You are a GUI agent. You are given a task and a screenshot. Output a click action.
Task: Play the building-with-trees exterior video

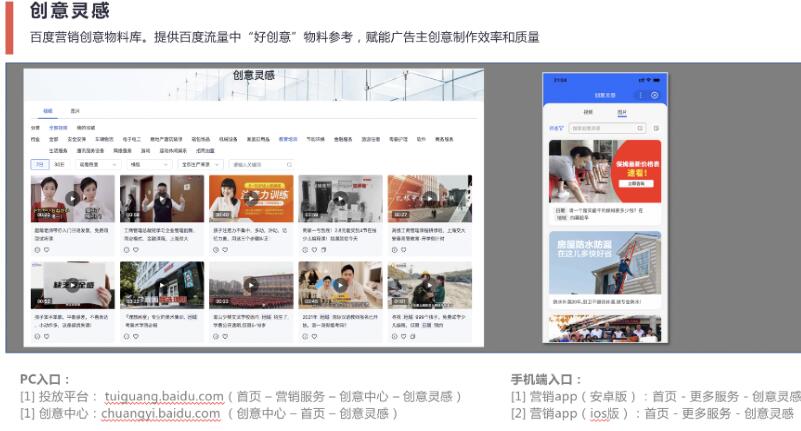point(162,285)
